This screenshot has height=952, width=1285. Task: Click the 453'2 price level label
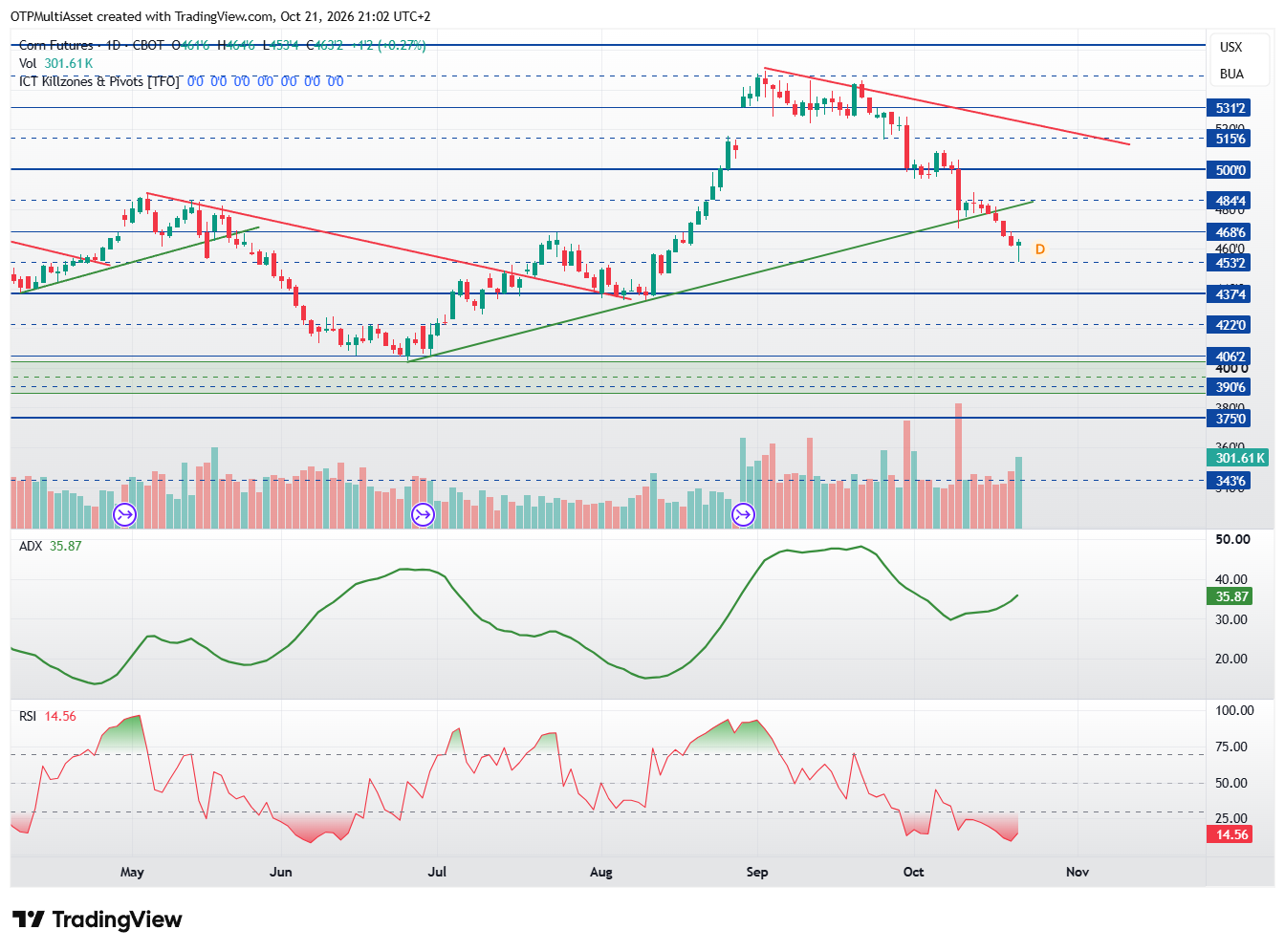point(1230,263)
